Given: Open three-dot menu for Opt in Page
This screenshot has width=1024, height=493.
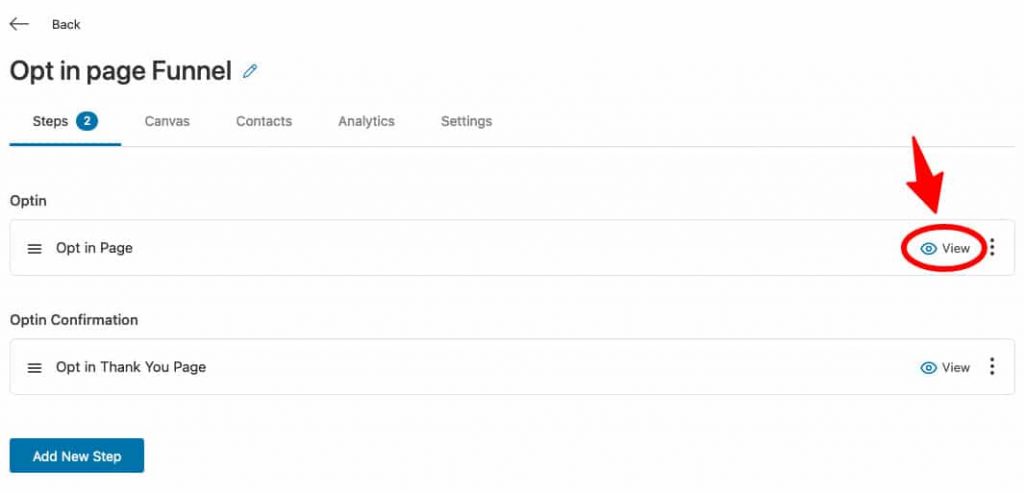Looking at the screenshot, I should pos(992,247).
